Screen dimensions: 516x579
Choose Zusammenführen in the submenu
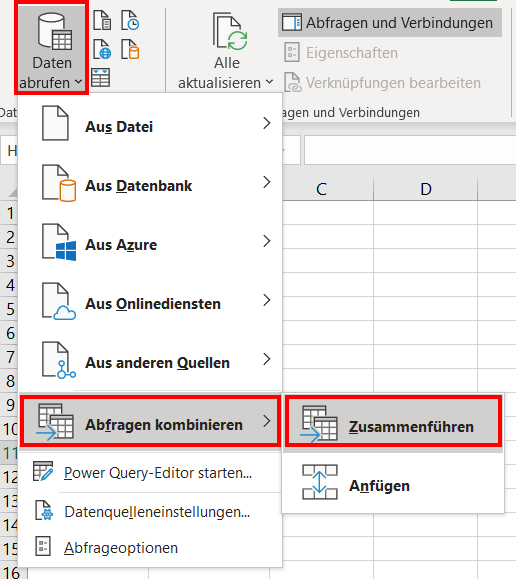[393, 424]
